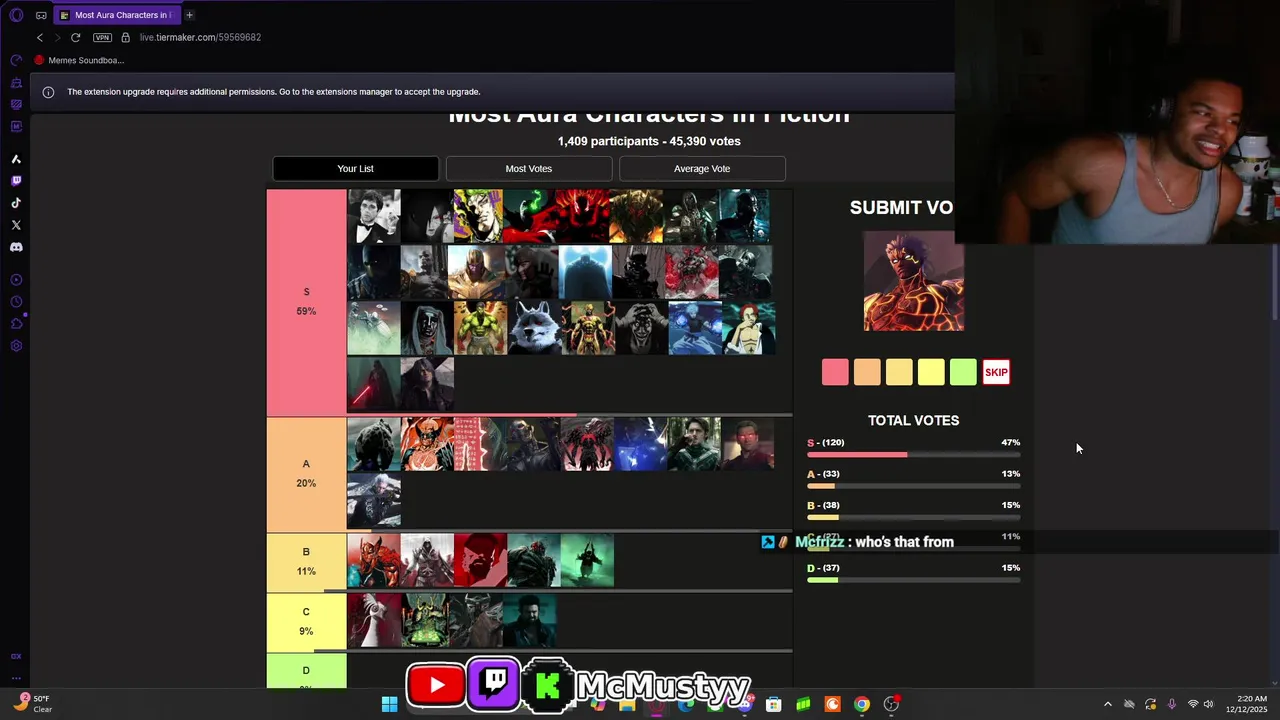
Task: Open OBS Studio from the taskbar
Action: [890, 704]
